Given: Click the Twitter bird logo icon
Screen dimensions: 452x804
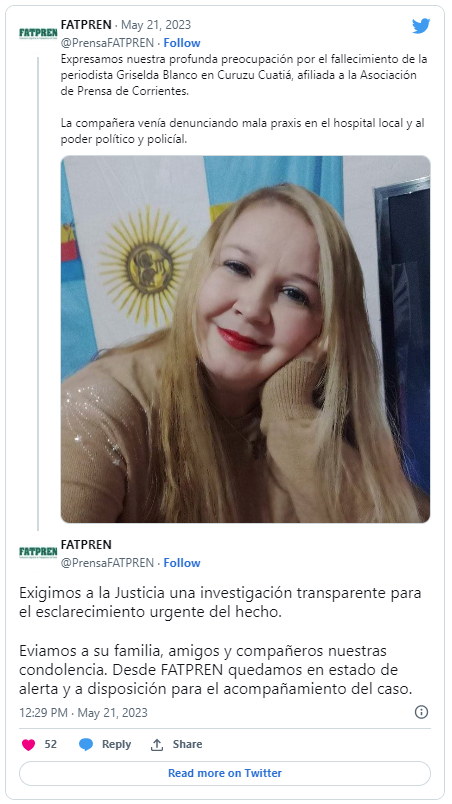Looking at the screenshot, I should point(421,26).
